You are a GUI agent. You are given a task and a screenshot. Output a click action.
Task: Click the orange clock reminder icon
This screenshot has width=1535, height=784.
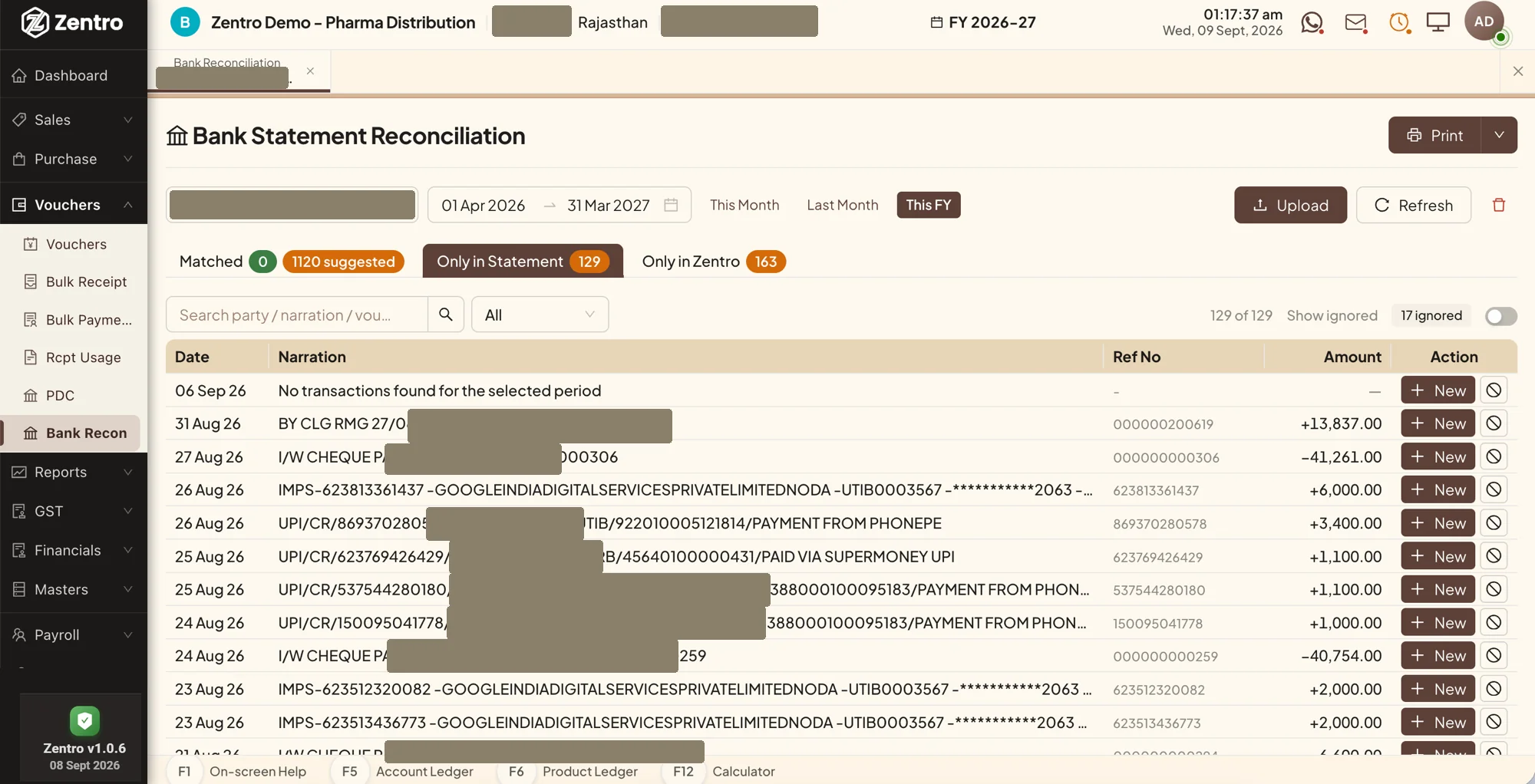[x=1399, y=23]
